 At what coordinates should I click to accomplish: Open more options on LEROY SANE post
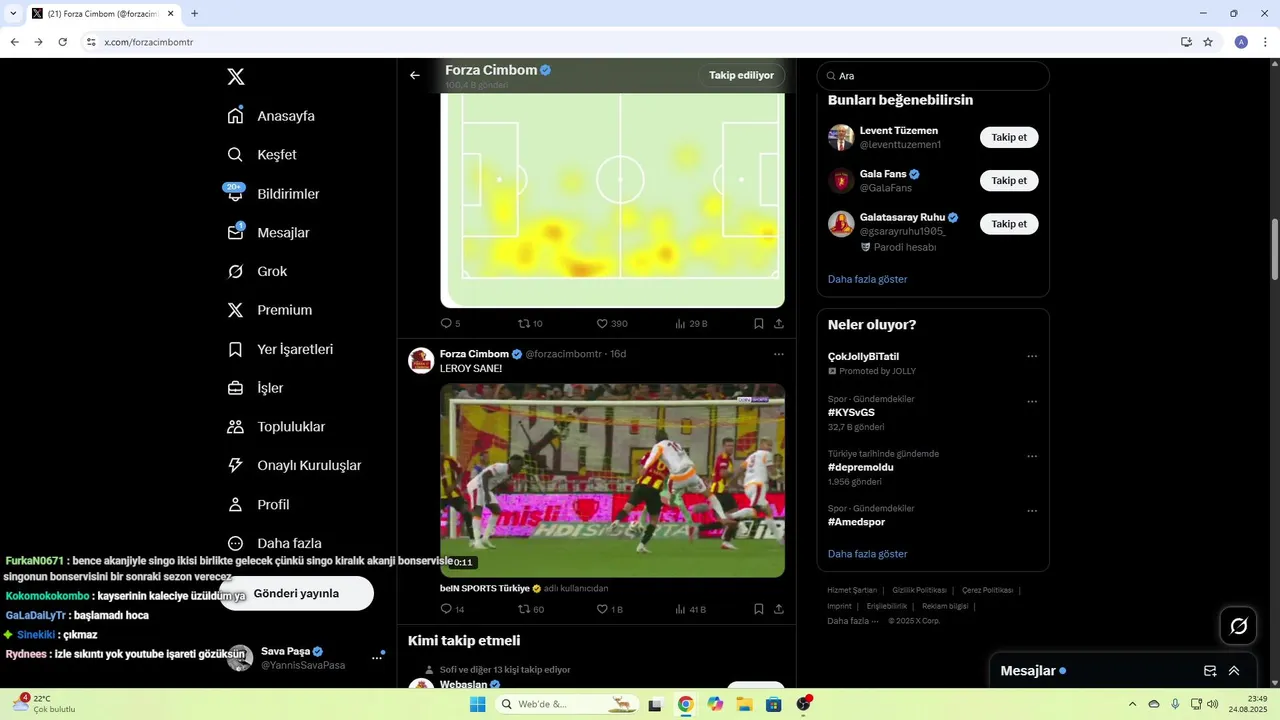[x=779, y=354]
